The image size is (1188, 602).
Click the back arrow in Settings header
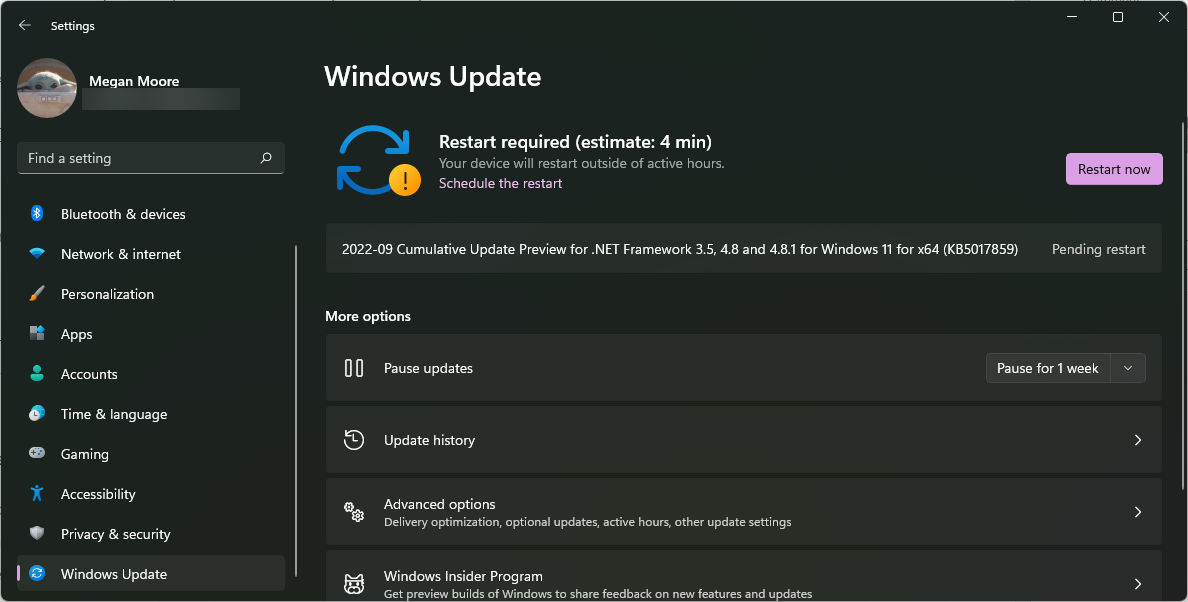coord(24,26)
